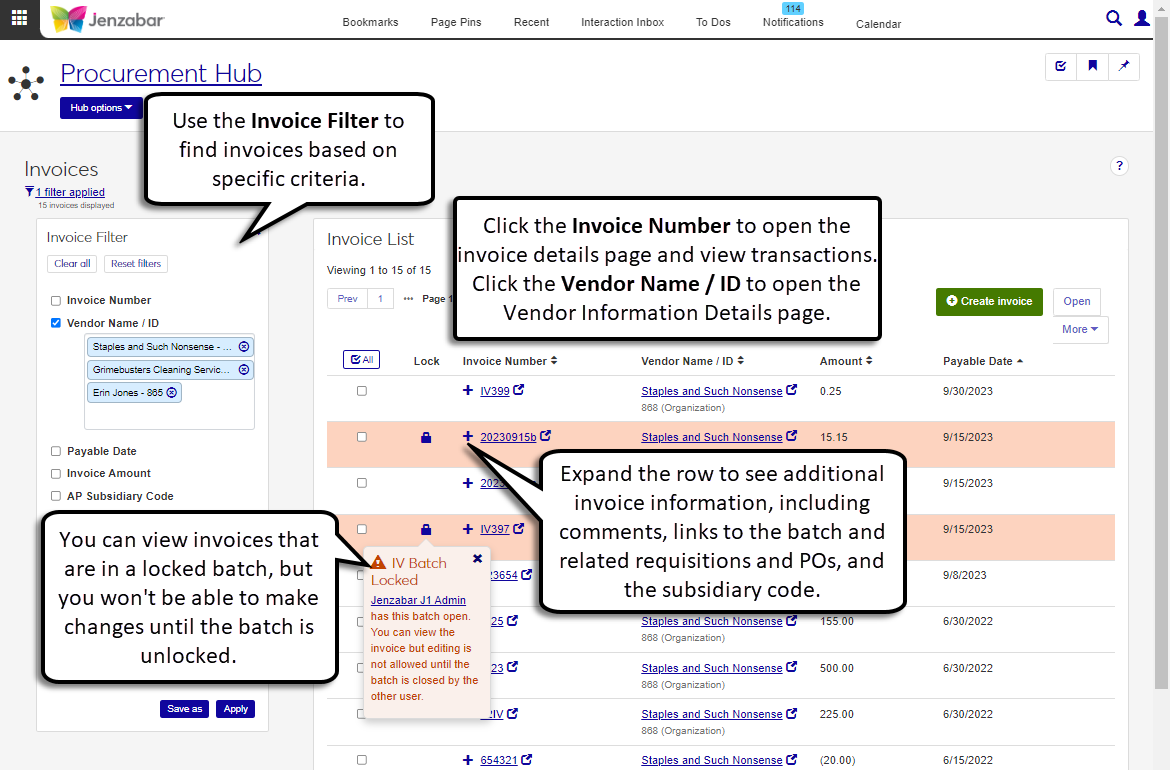Viewport: 1170px width, 770px height.
Task: Open vendor external link icon in 500.00 row
Action: (x=792, y=667)
